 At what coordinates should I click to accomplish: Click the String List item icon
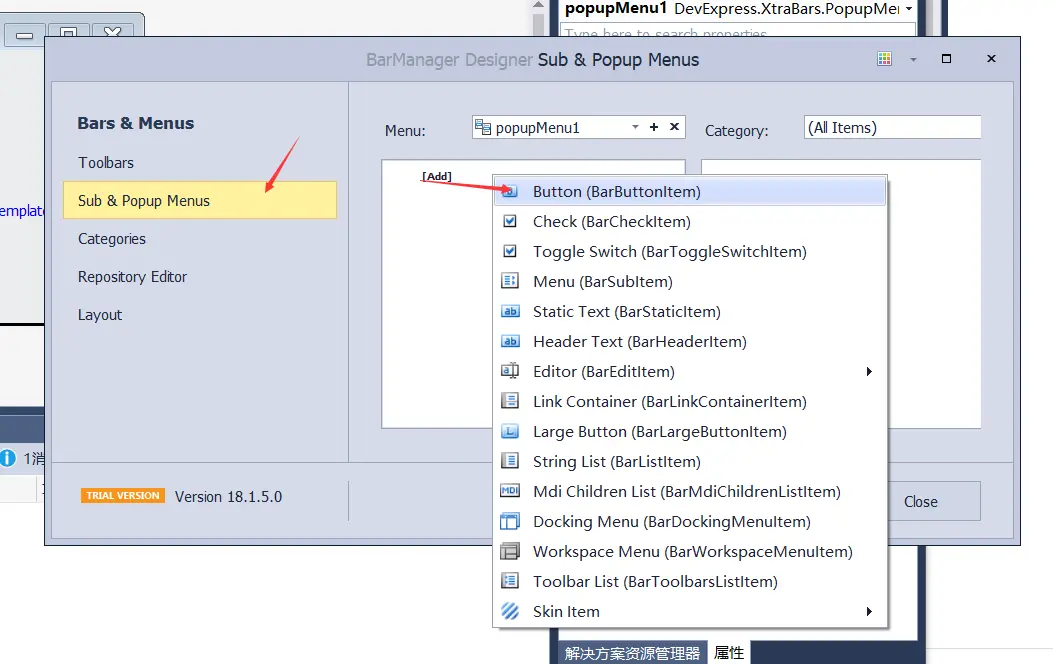510,461
